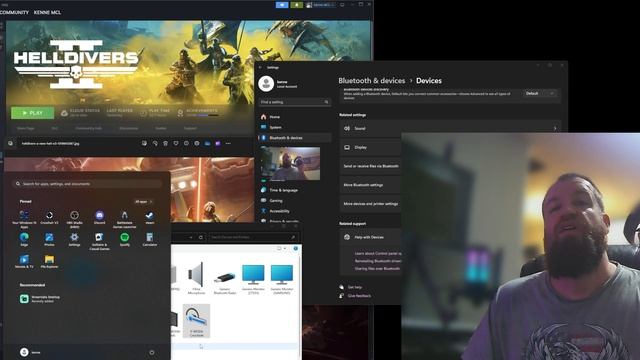640x360 pixels.
Task: Open address history dropdown in Devices window
Action: coord(191,237)
